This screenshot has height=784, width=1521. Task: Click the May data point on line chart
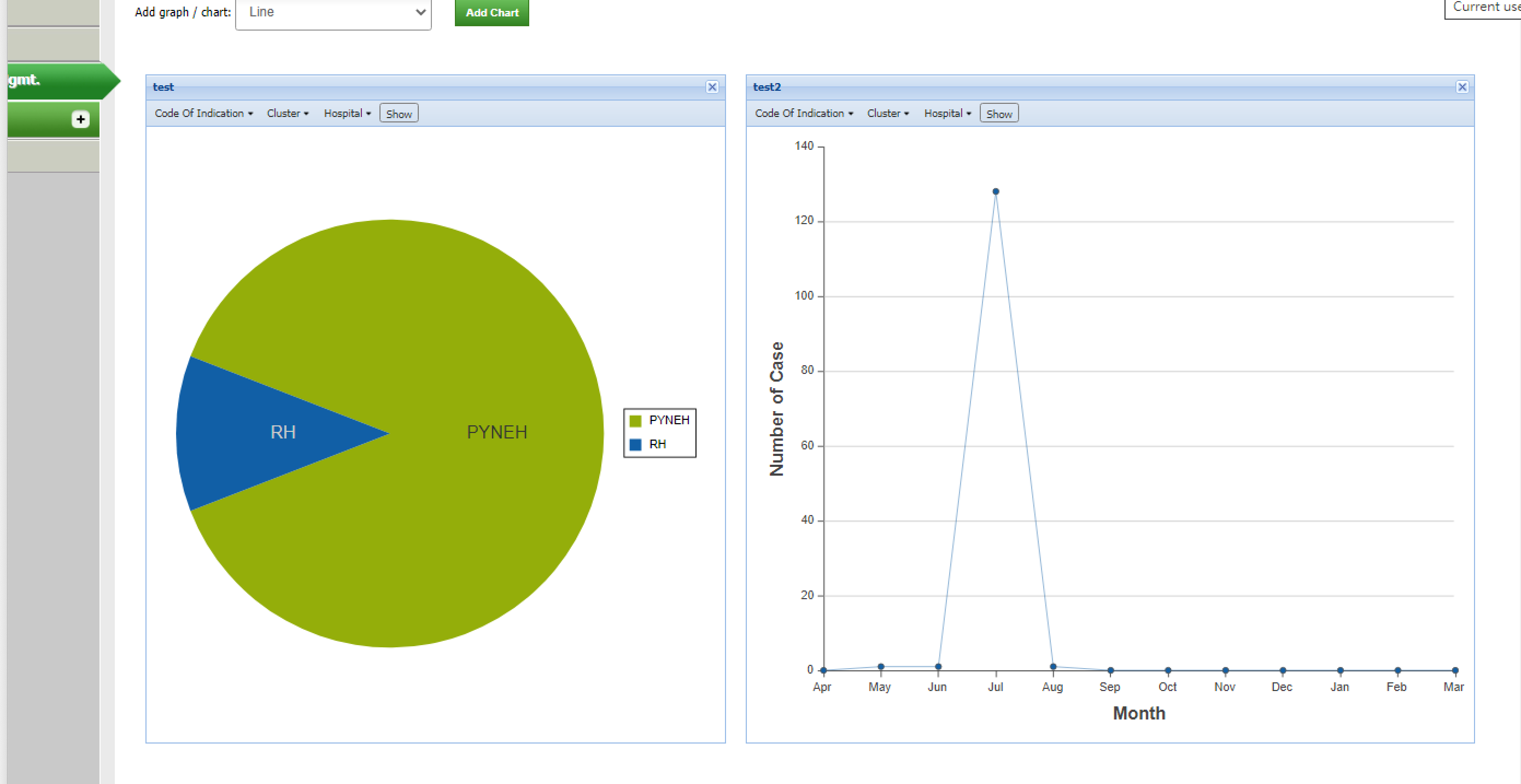tap(880, 666)
